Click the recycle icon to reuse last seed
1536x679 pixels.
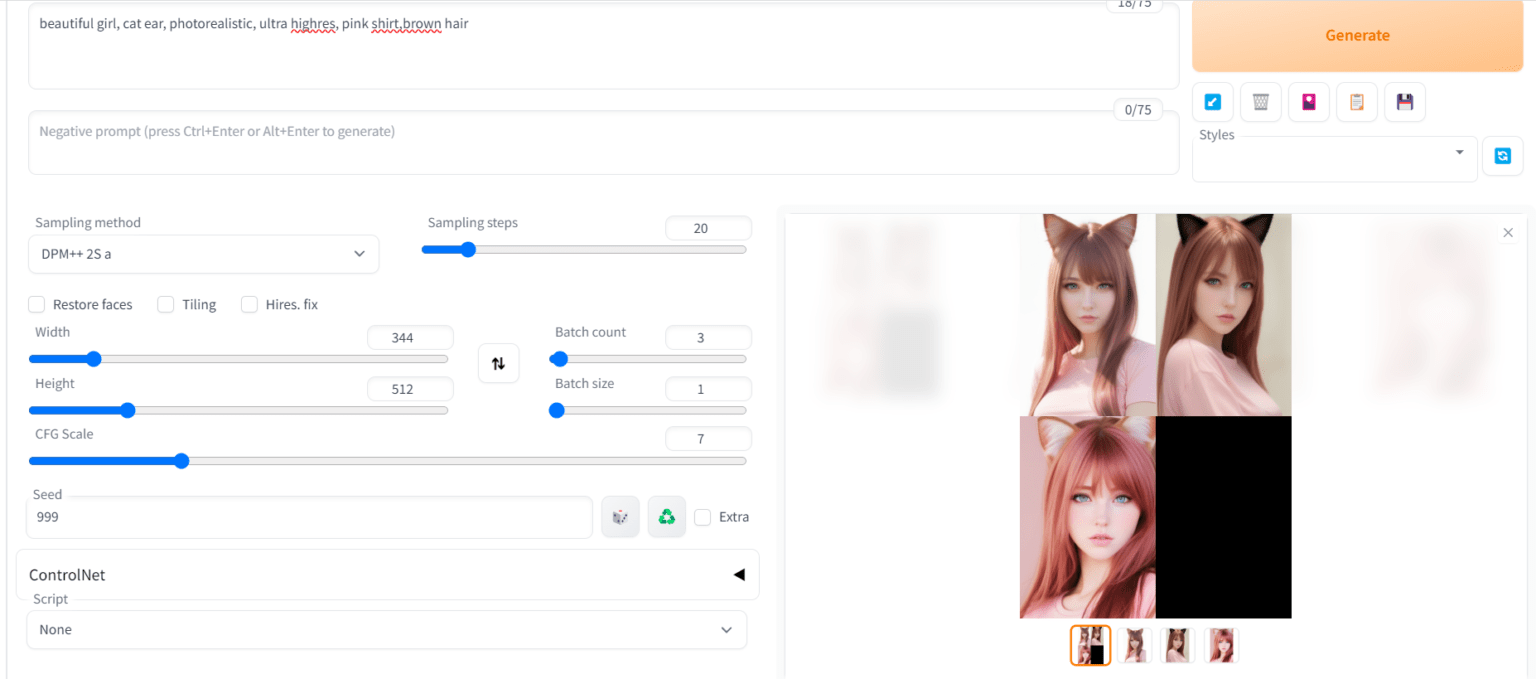click(666, 517)
